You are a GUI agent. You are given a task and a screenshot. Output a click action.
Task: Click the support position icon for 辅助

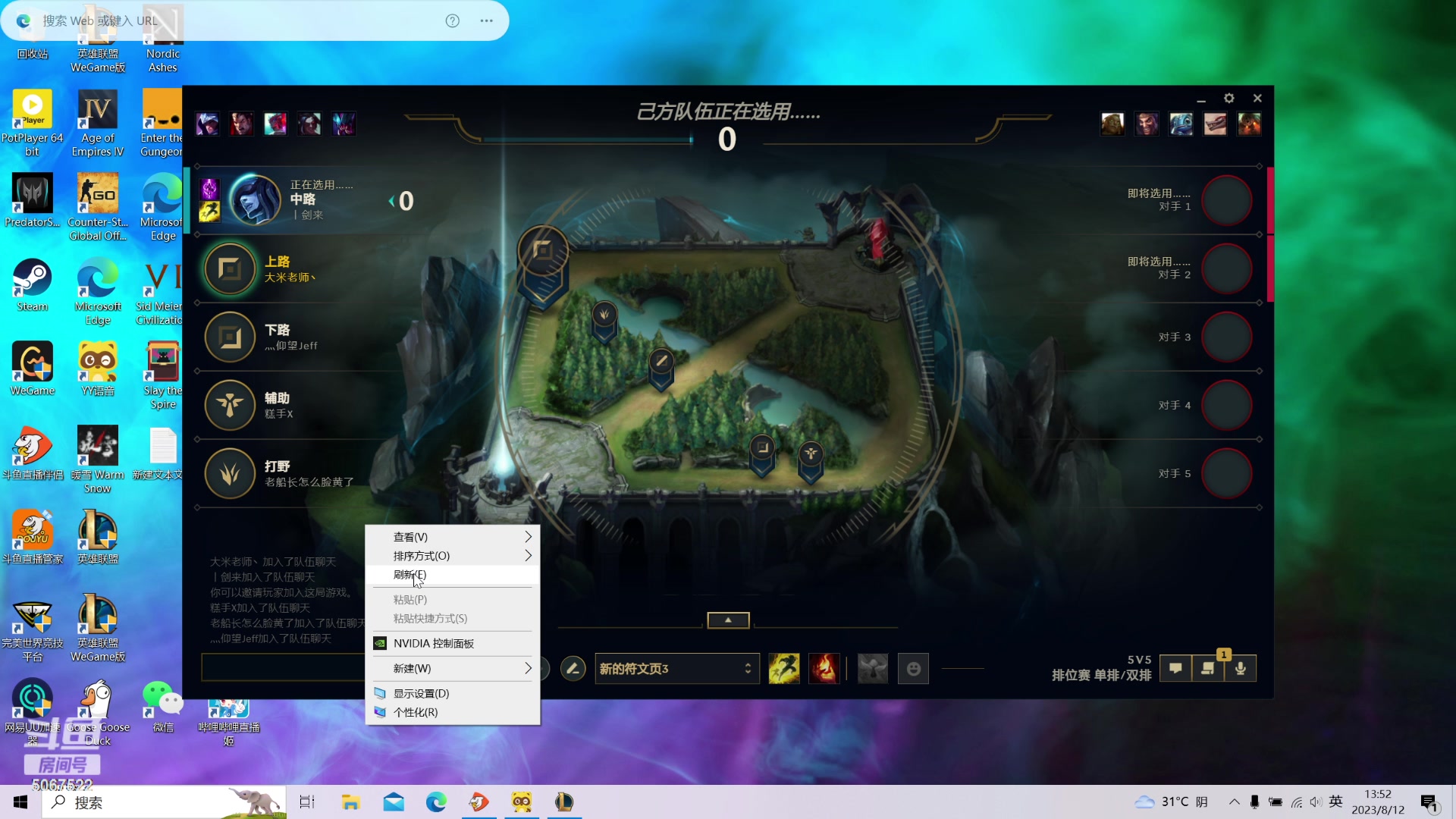(x=230, y=405)
